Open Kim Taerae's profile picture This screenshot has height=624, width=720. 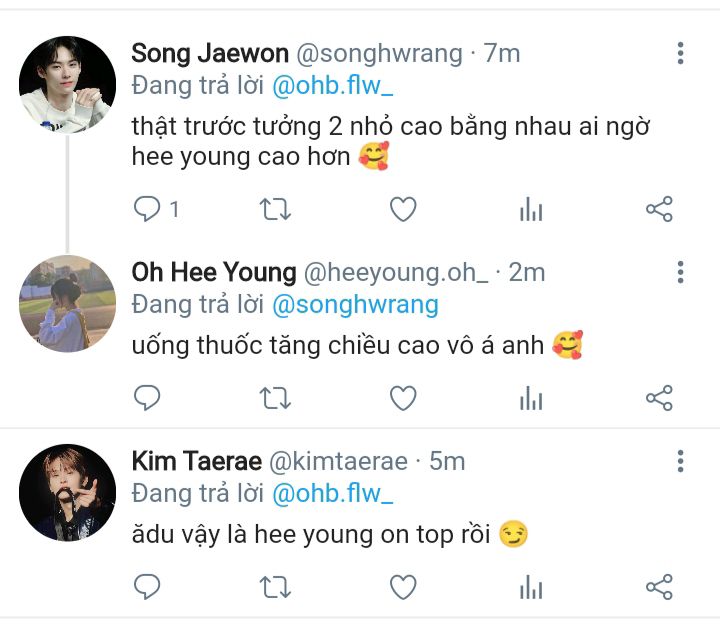67,492
